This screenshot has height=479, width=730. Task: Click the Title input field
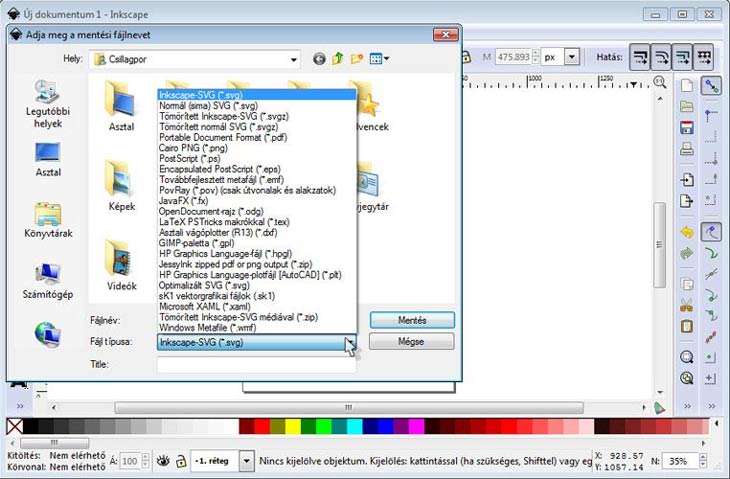click(x=255, y=365)
